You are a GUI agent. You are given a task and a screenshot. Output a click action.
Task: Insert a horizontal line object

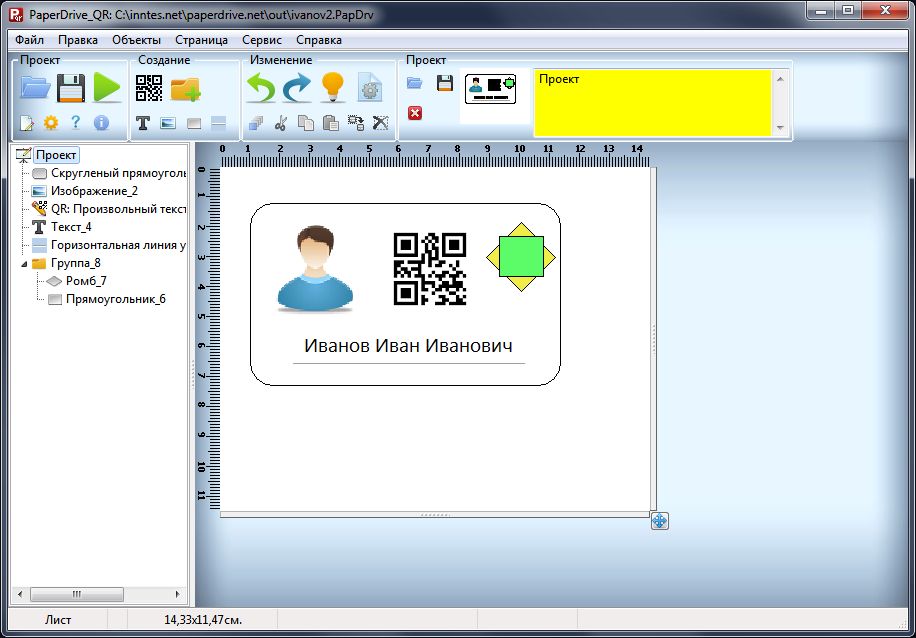(218, 123)
